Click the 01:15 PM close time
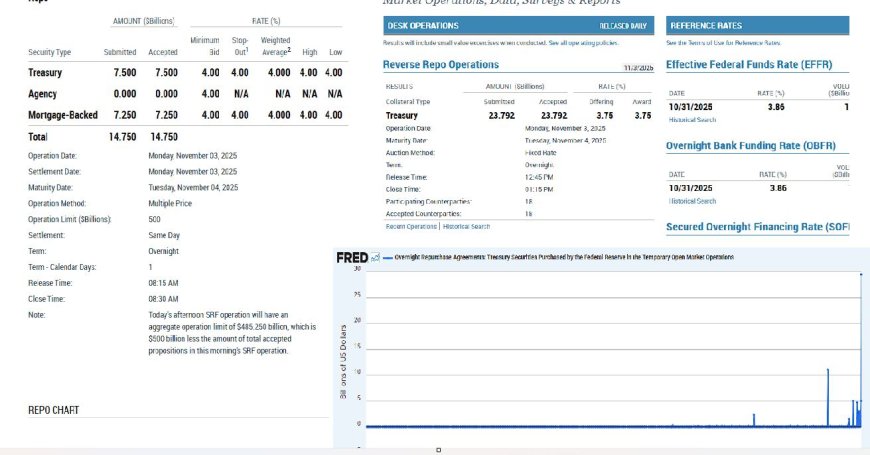This screenshot has width=870, height=455. (x=539, y=189)
